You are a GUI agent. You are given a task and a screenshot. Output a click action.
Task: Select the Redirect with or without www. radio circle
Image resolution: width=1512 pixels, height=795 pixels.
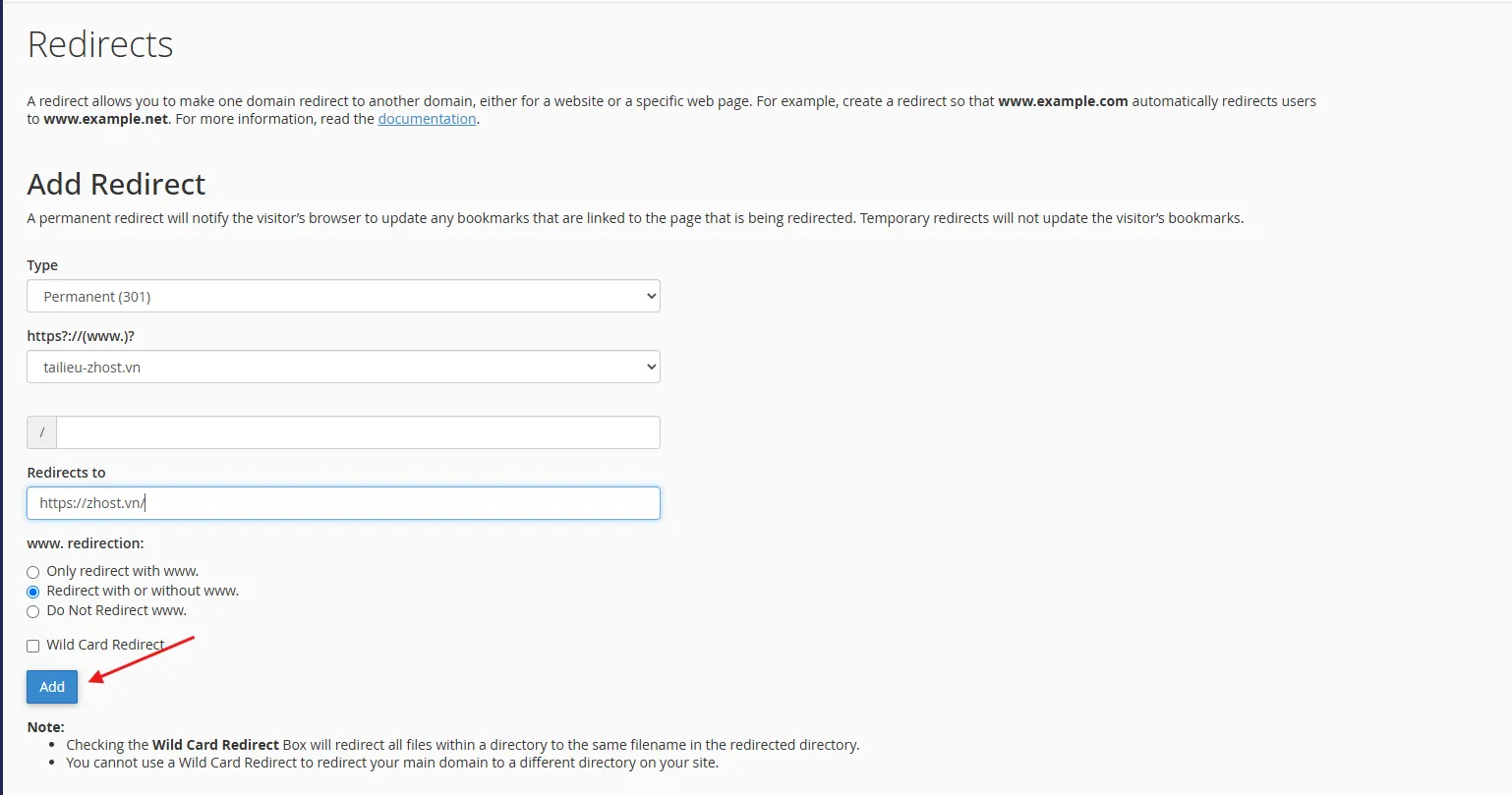[x=33, y=592]
